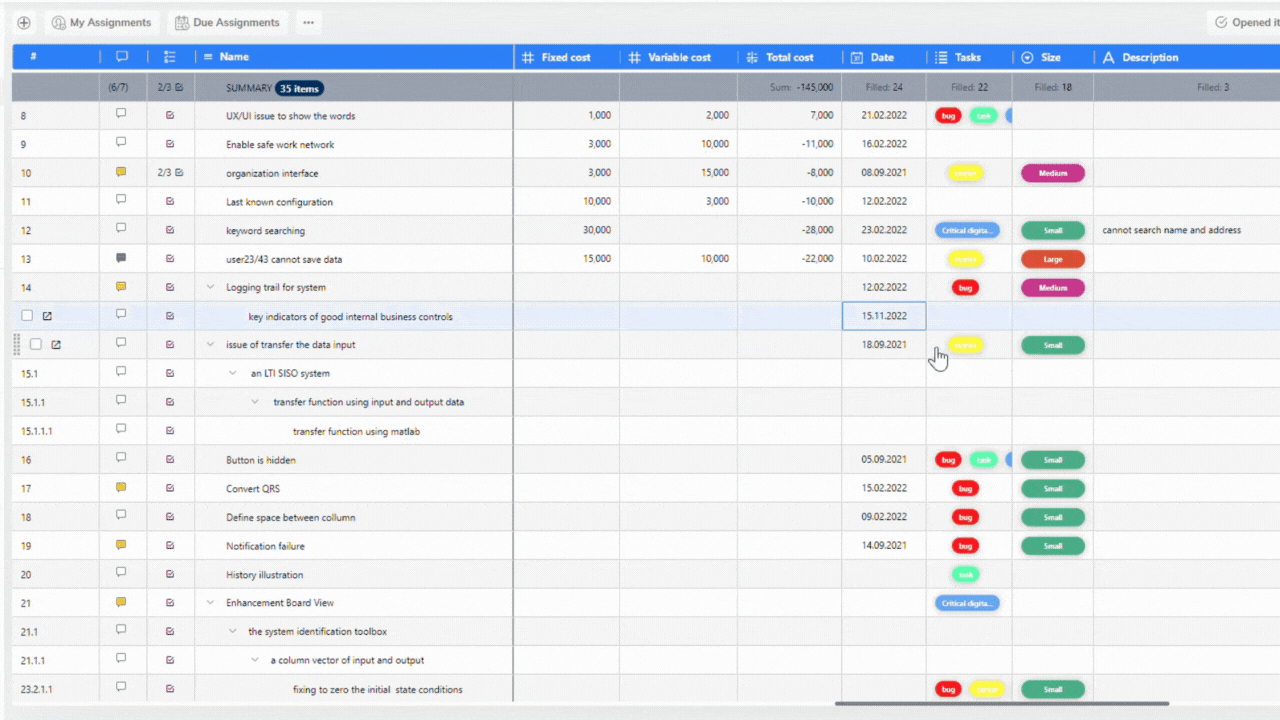
Task: Tick checkbox for 'key indicators' row
Action: coord(27,316)
